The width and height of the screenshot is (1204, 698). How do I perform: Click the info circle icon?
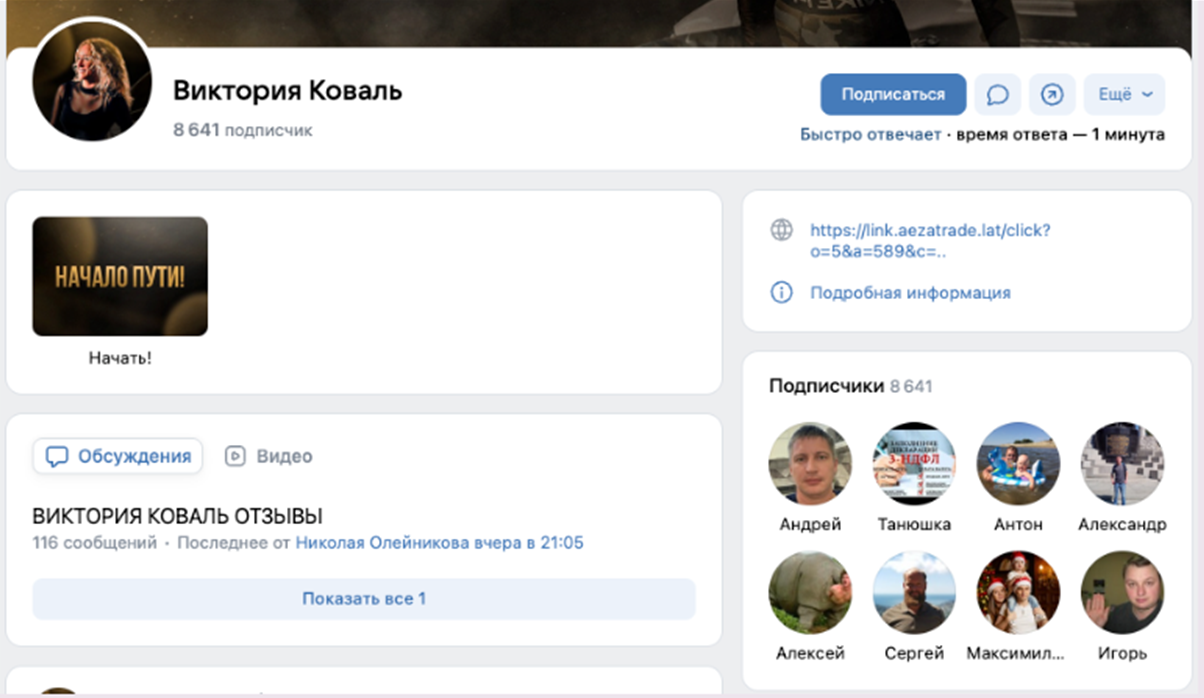[x=781, y=292]
